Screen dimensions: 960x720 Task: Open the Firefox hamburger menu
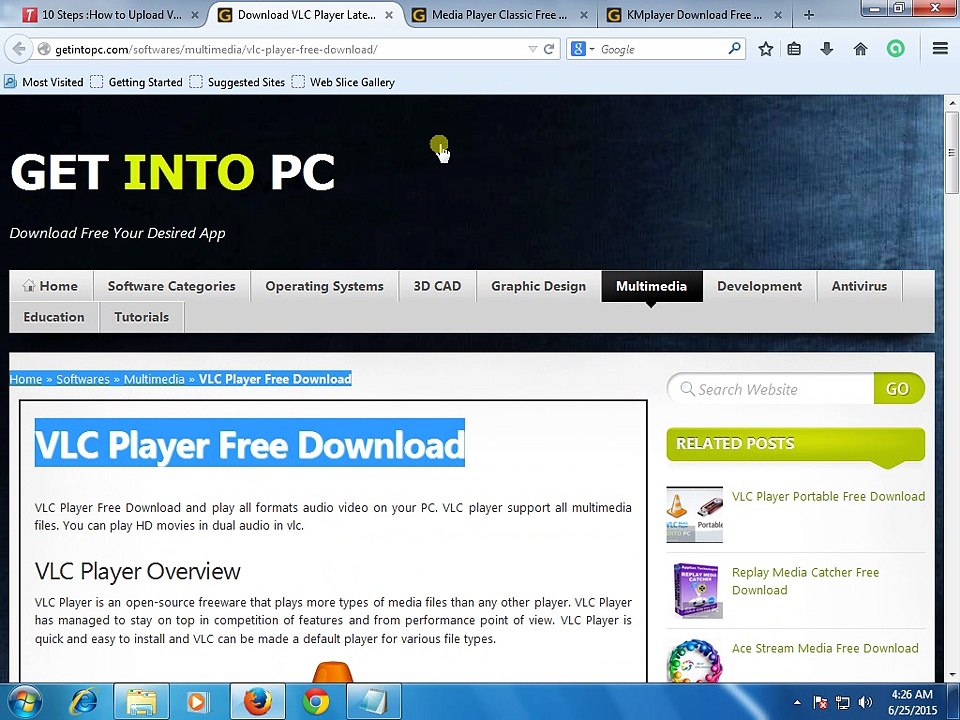[940, 48]
